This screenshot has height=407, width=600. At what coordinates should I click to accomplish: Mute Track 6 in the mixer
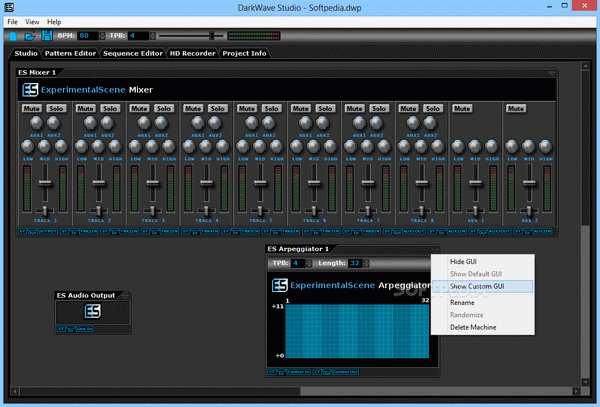point(300,109)
